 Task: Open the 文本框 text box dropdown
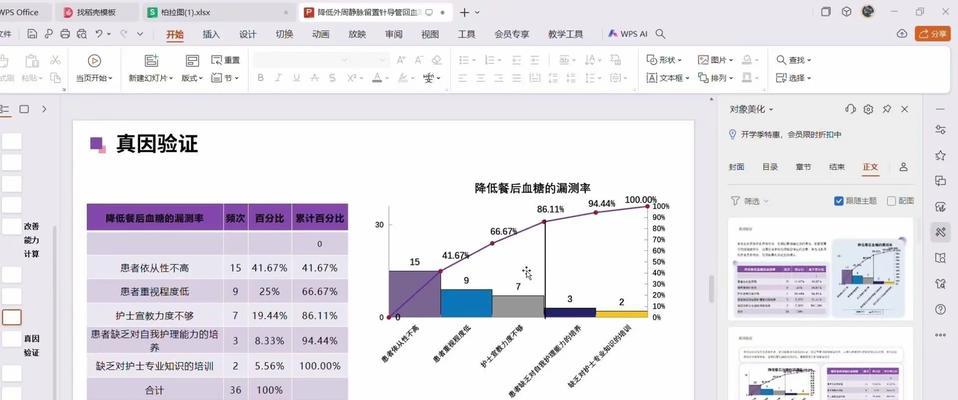click(668, 78)
